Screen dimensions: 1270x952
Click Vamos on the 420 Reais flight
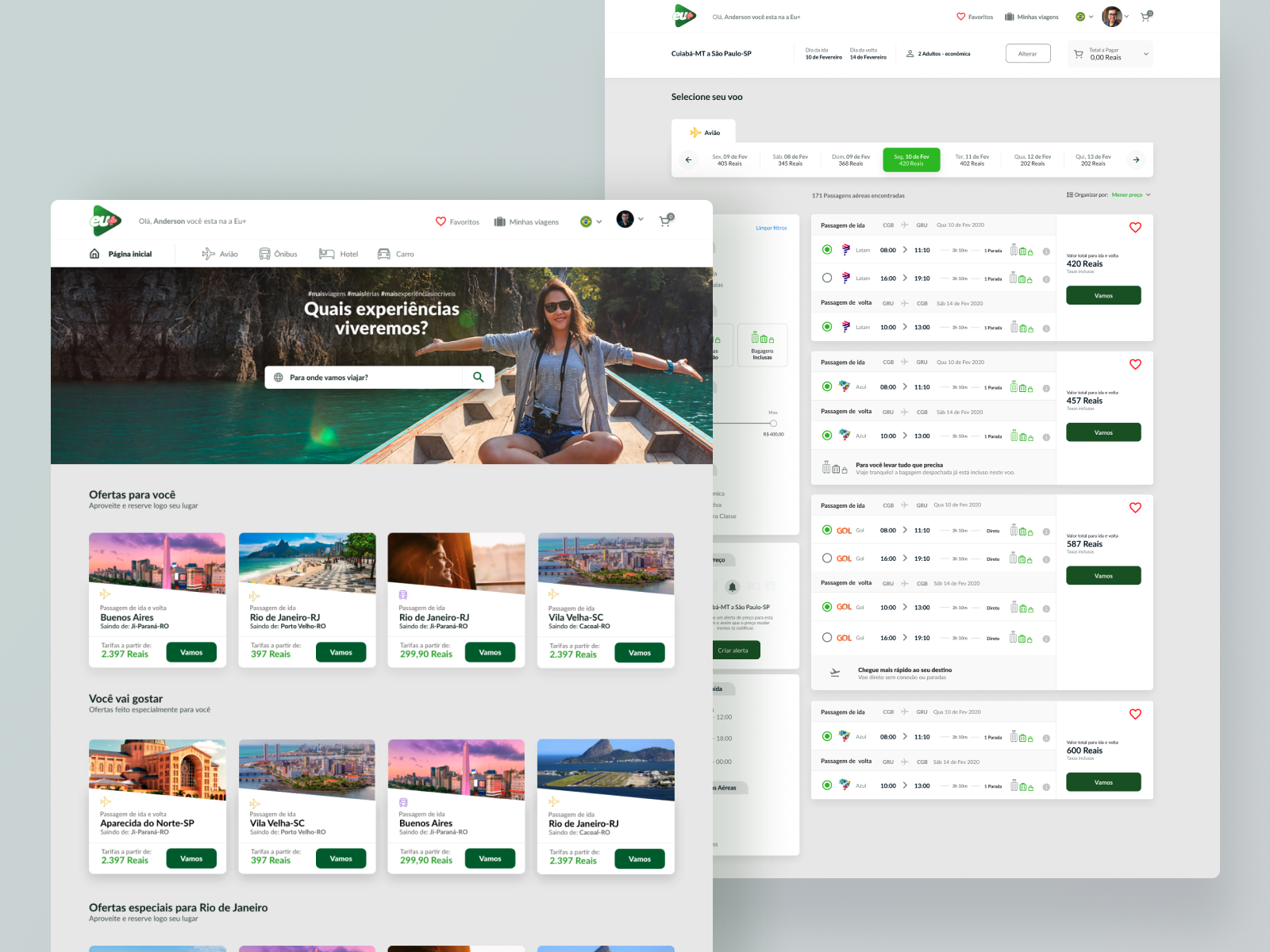pyautogui.click(x=1103, y=295)
